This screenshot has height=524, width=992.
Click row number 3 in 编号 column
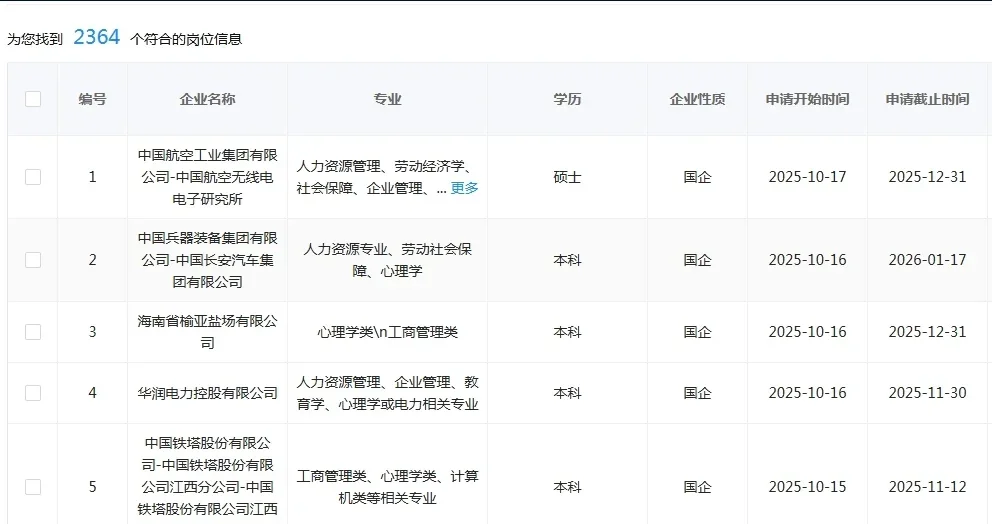(92, 332)
